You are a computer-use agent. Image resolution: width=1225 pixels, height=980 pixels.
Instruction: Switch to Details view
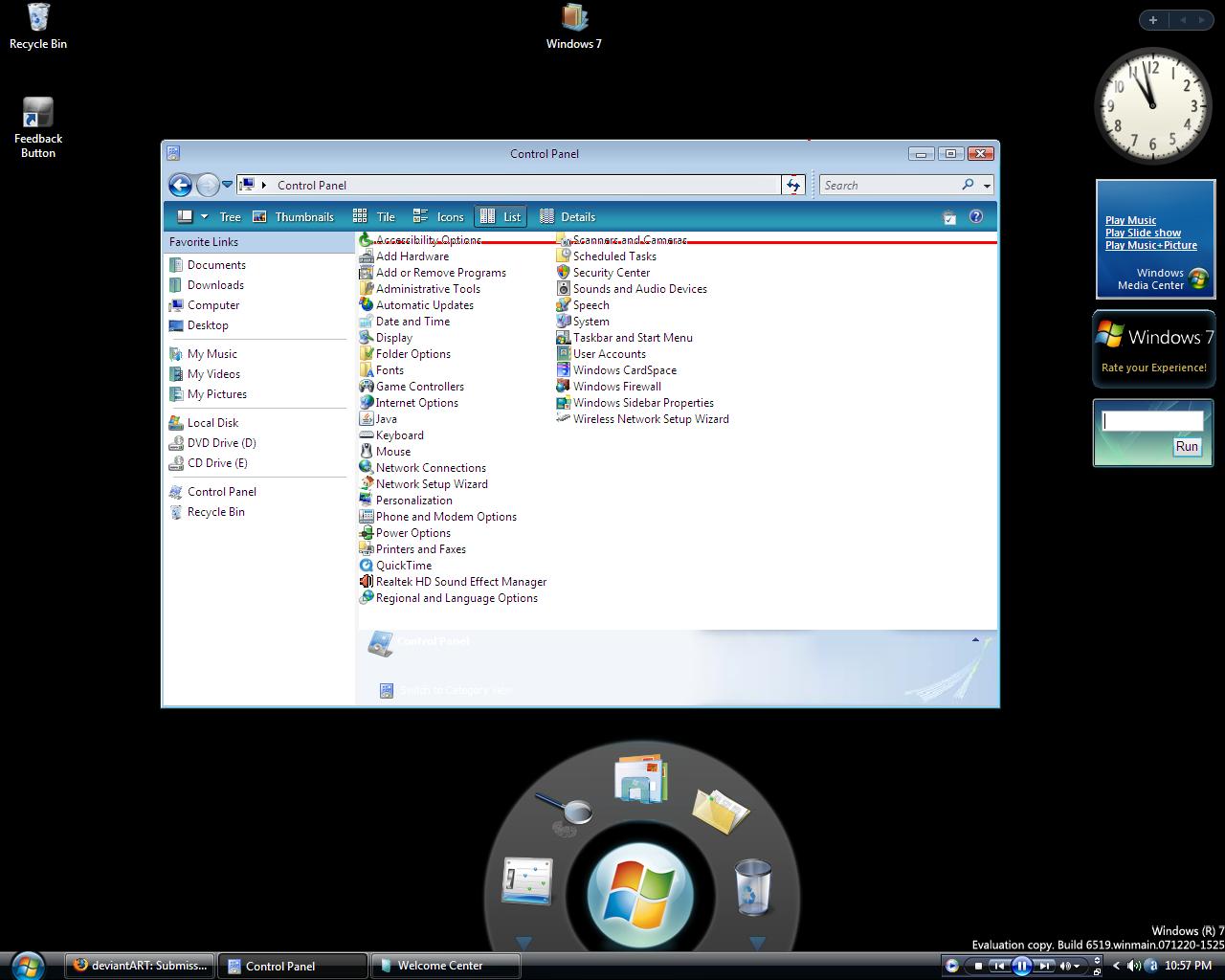568,217
